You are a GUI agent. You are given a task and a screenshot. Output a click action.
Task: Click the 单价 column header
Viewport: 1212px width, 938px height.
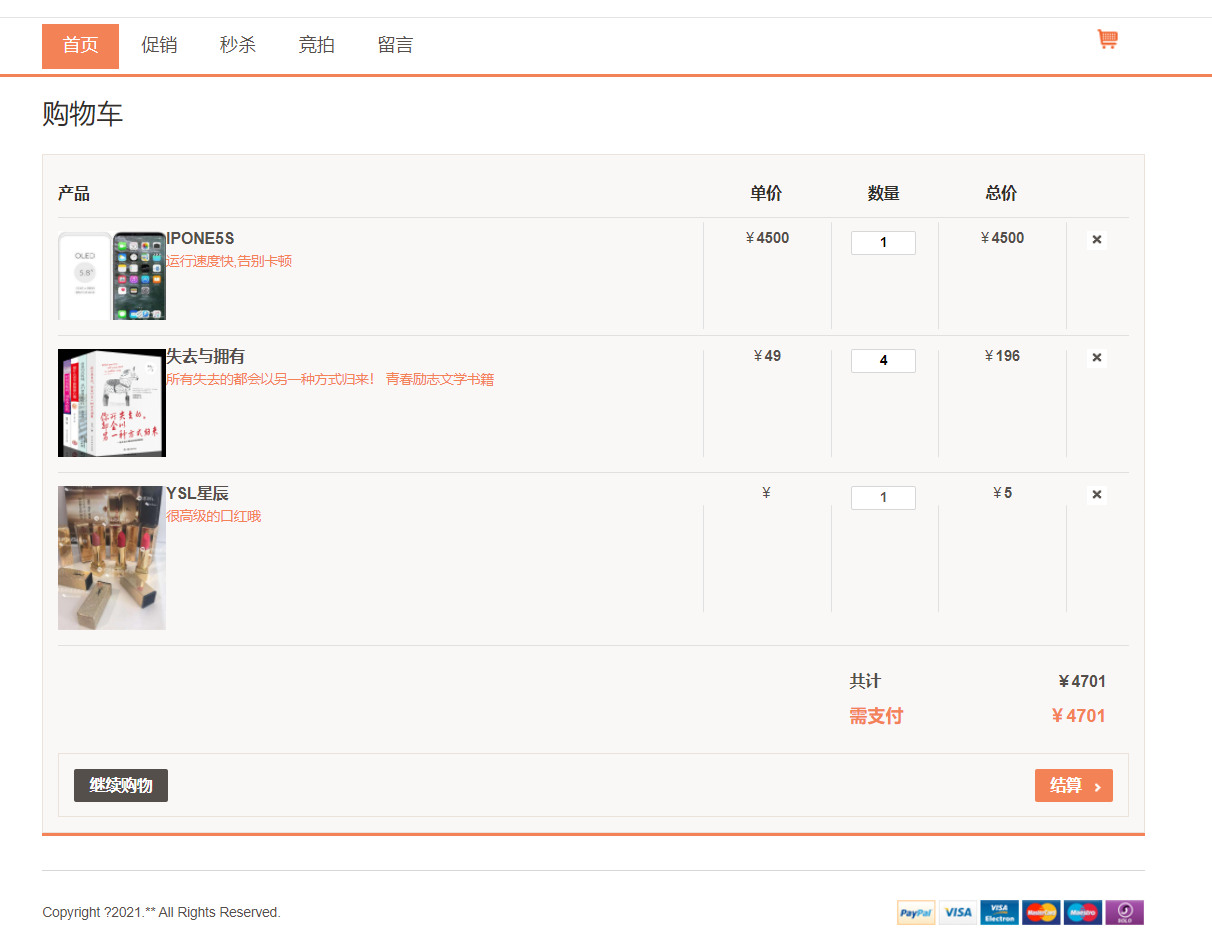click(x=766, y=193)
